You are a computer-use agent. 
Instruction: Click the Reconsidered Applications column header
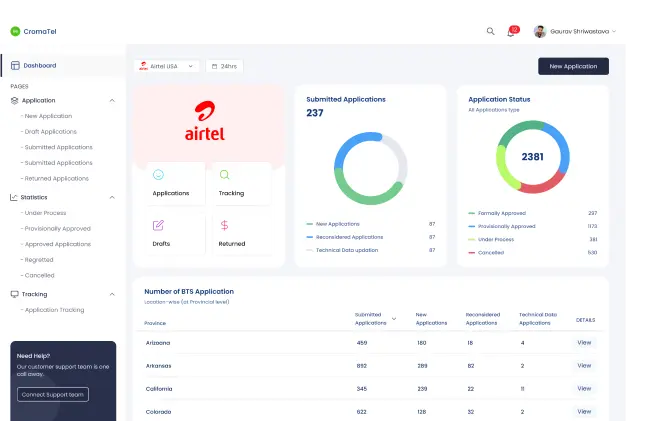[x=483, y=319]
